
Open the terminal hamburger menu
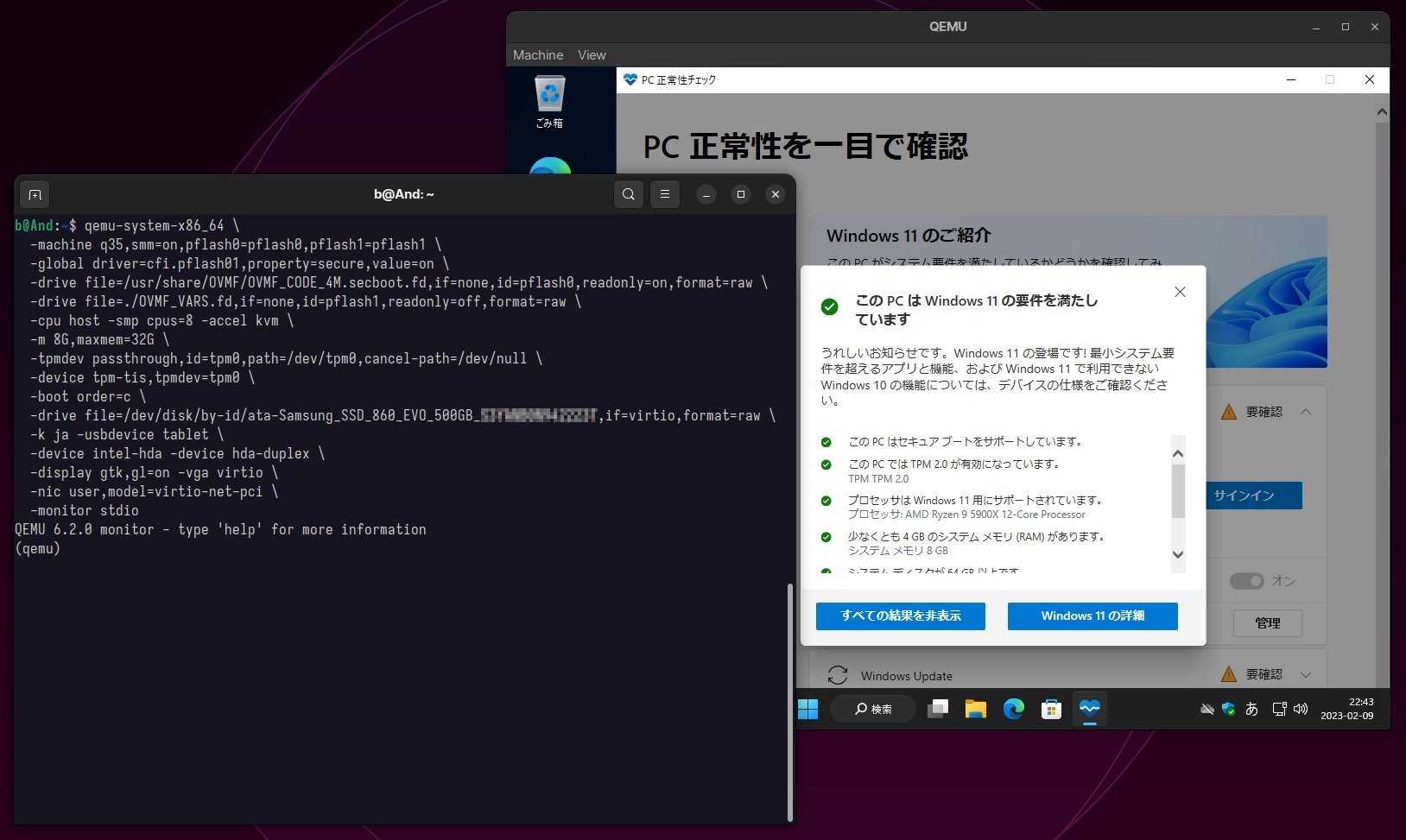(665, 194)
